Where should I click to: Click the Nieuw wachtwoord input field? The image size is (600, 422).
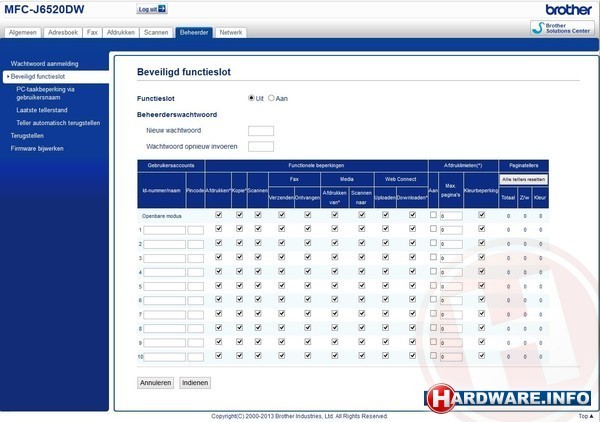click(x=260, y=131)
